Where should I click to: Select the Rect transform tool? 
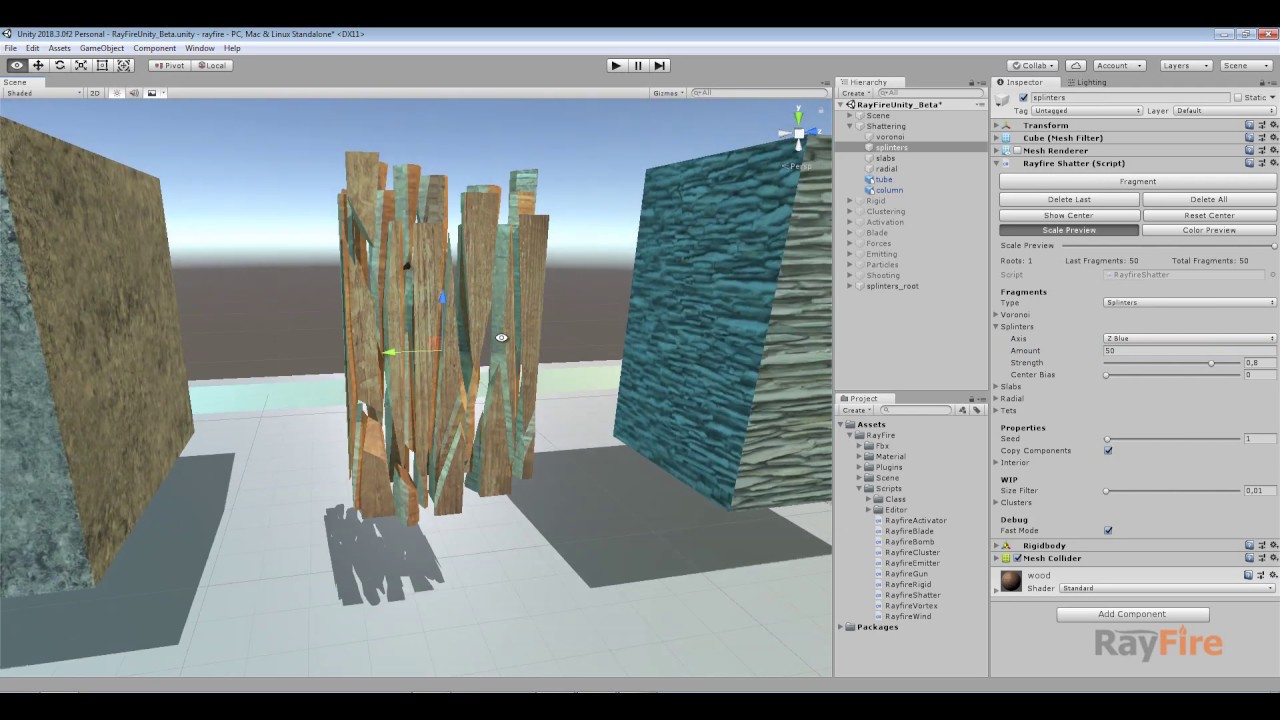(x=102, y=65)
